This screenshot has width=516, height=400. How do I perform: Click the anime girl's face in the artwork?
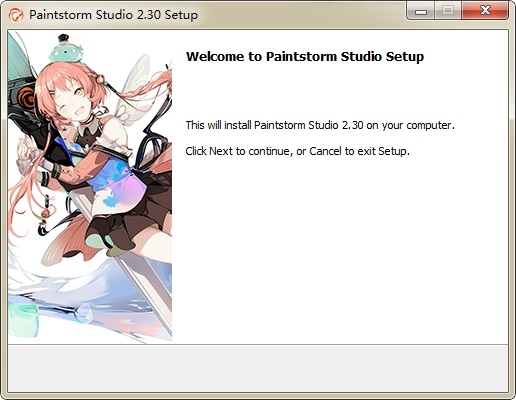click(x=67, y=100)
